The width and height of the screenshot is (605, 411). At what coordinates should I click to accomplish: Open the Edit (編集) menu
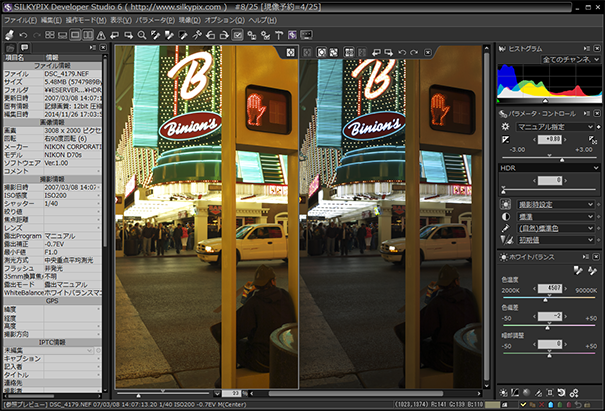(51, 20)
